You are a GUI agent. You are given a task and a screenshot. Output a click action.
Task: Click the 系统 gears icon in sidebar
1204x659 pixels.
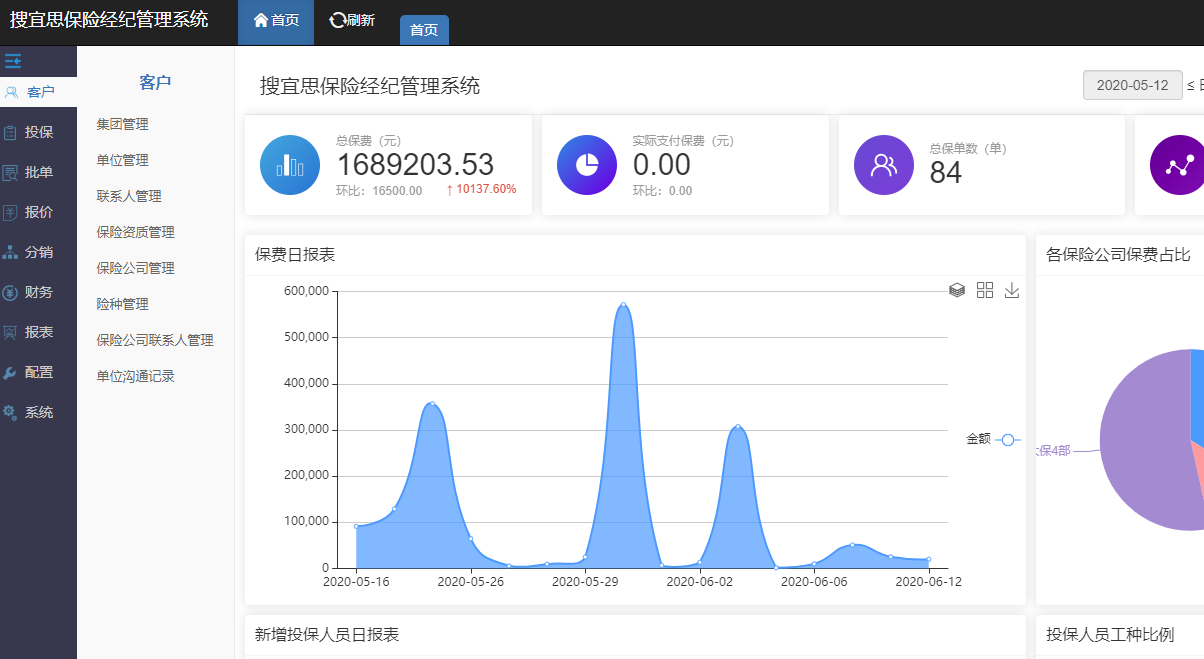click(x=10, y=412)
